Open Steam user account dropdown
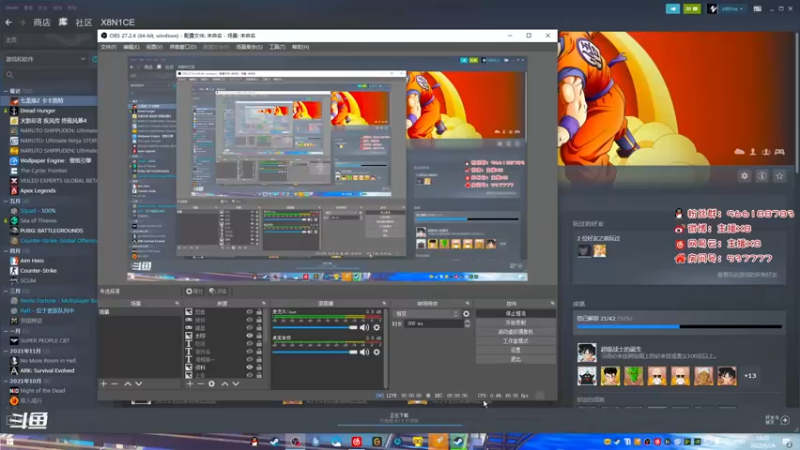 point(732,9)
